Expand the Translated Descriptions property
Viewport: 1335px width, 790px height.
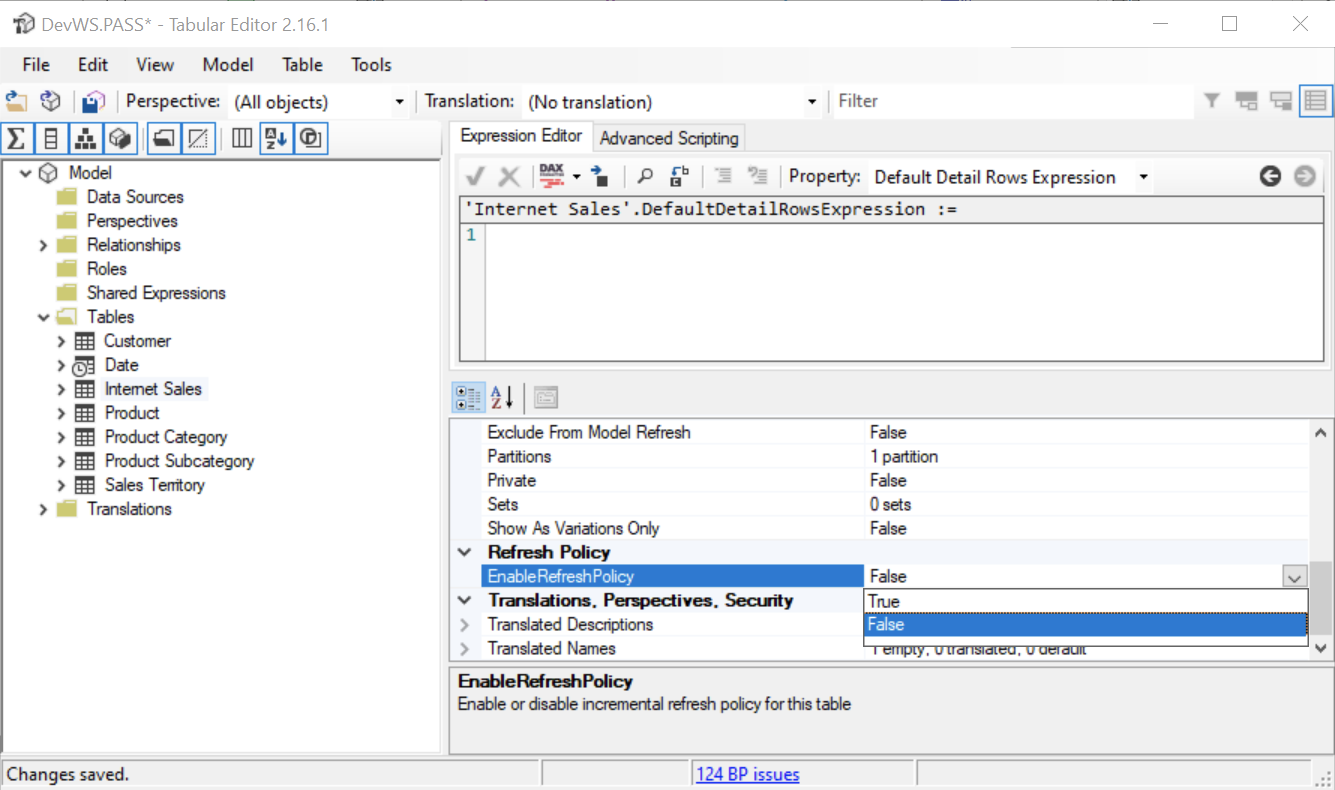(465, 624)
